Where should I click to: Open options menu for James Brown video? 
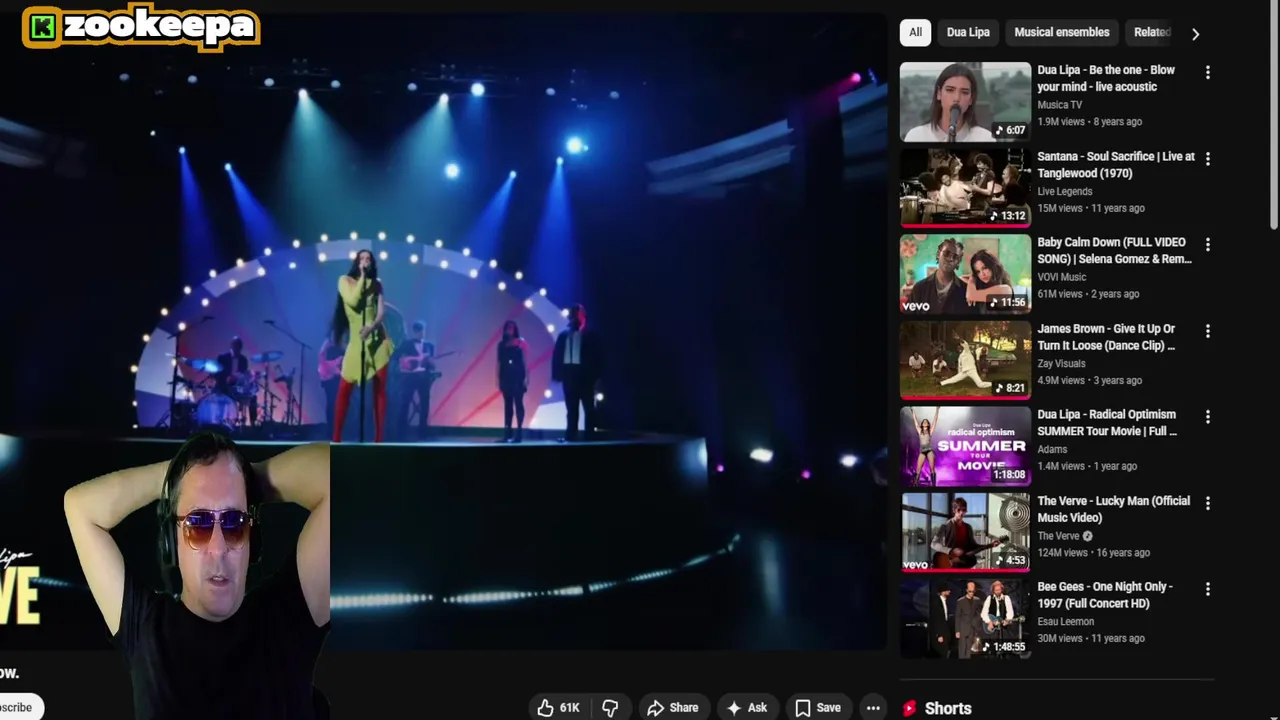(x=1208, y=331)
